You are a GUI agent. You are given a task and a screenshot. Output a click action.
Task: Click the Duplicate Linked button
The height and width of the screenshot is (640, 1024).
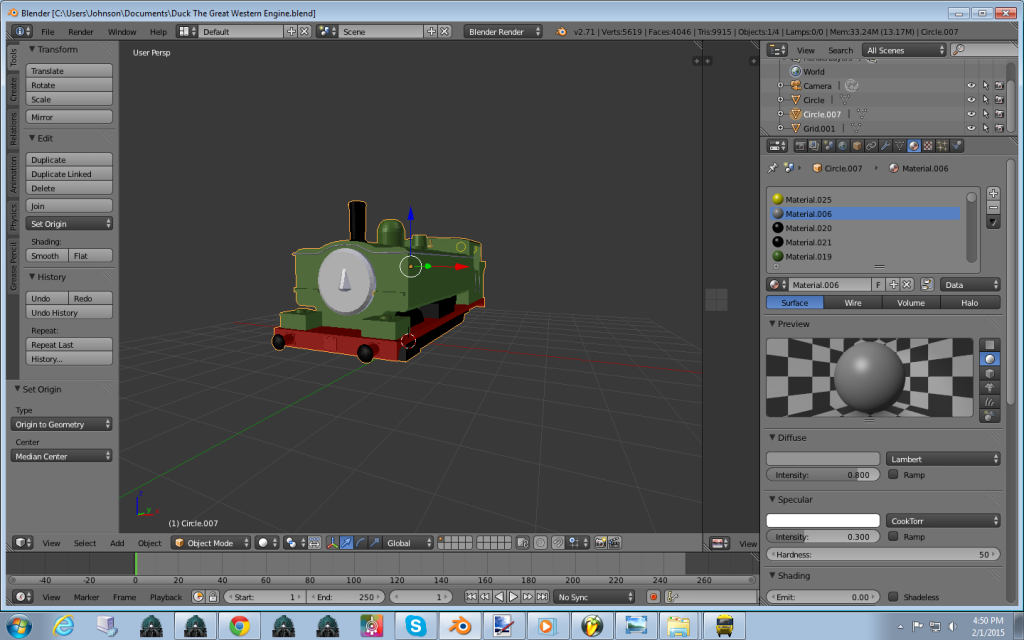[x=69, y=174]
